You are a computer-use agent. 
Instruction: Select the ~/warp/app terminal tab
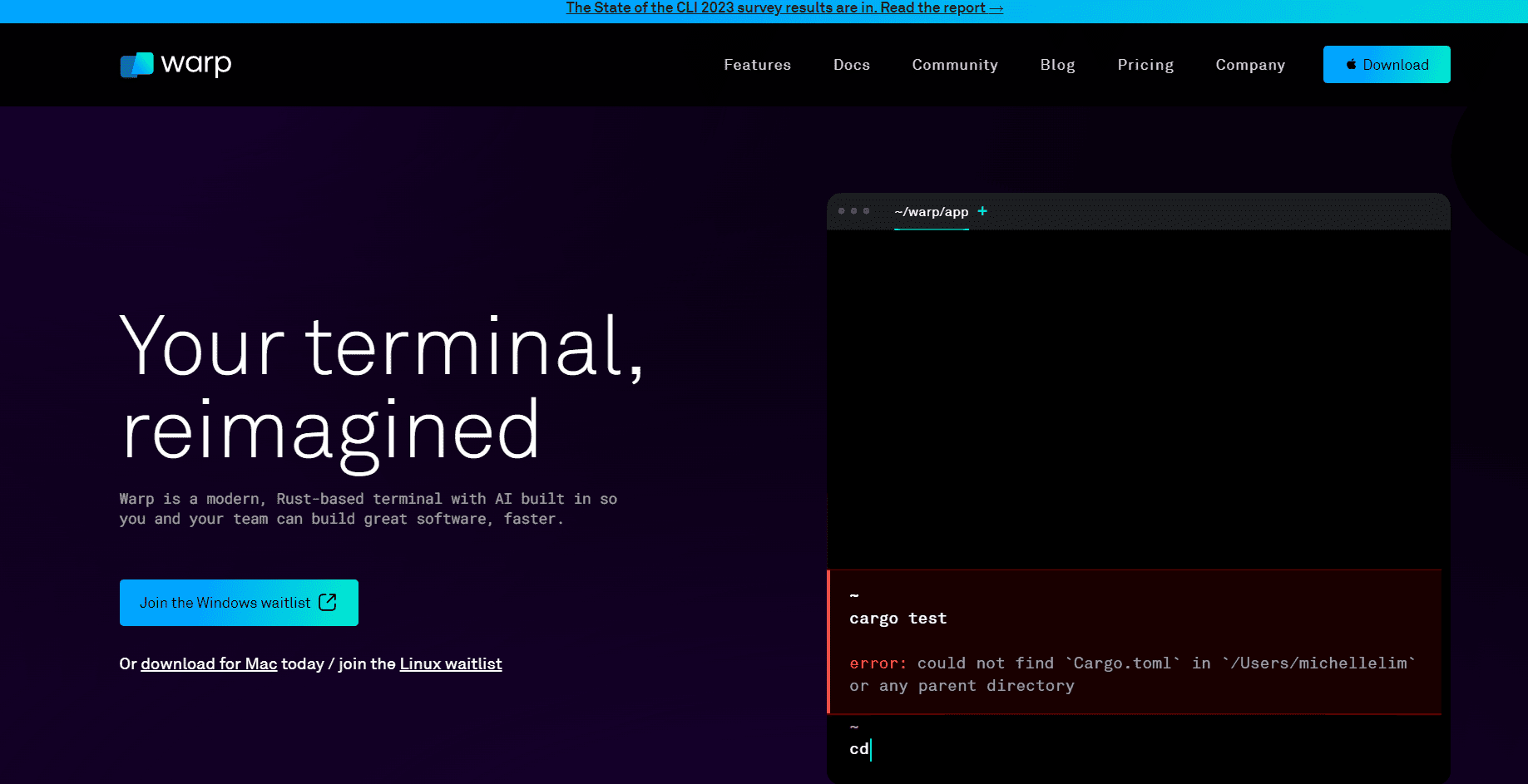(930, 211)
